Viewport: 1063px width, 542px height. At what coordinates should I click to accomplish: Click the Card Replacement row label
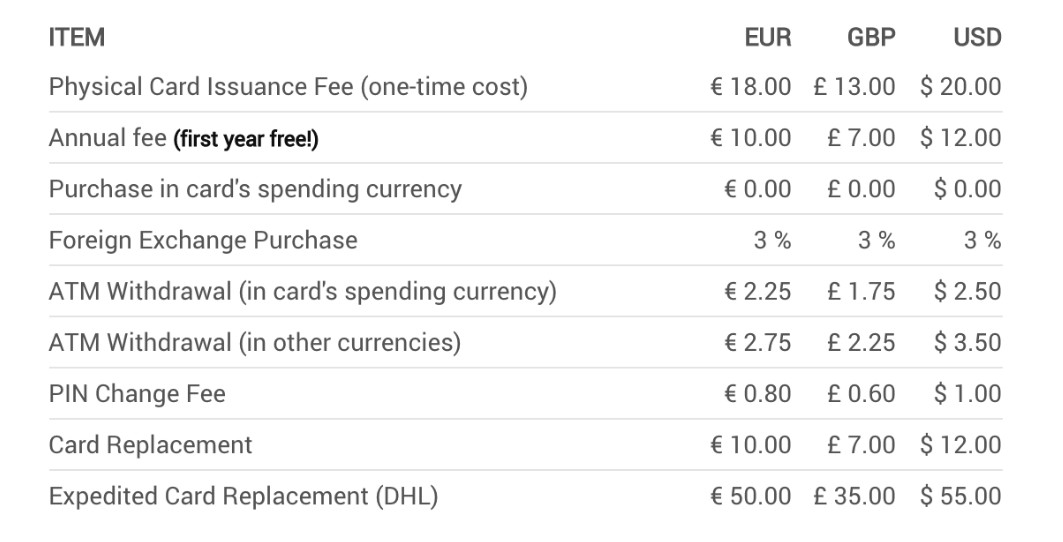[151, 445]
